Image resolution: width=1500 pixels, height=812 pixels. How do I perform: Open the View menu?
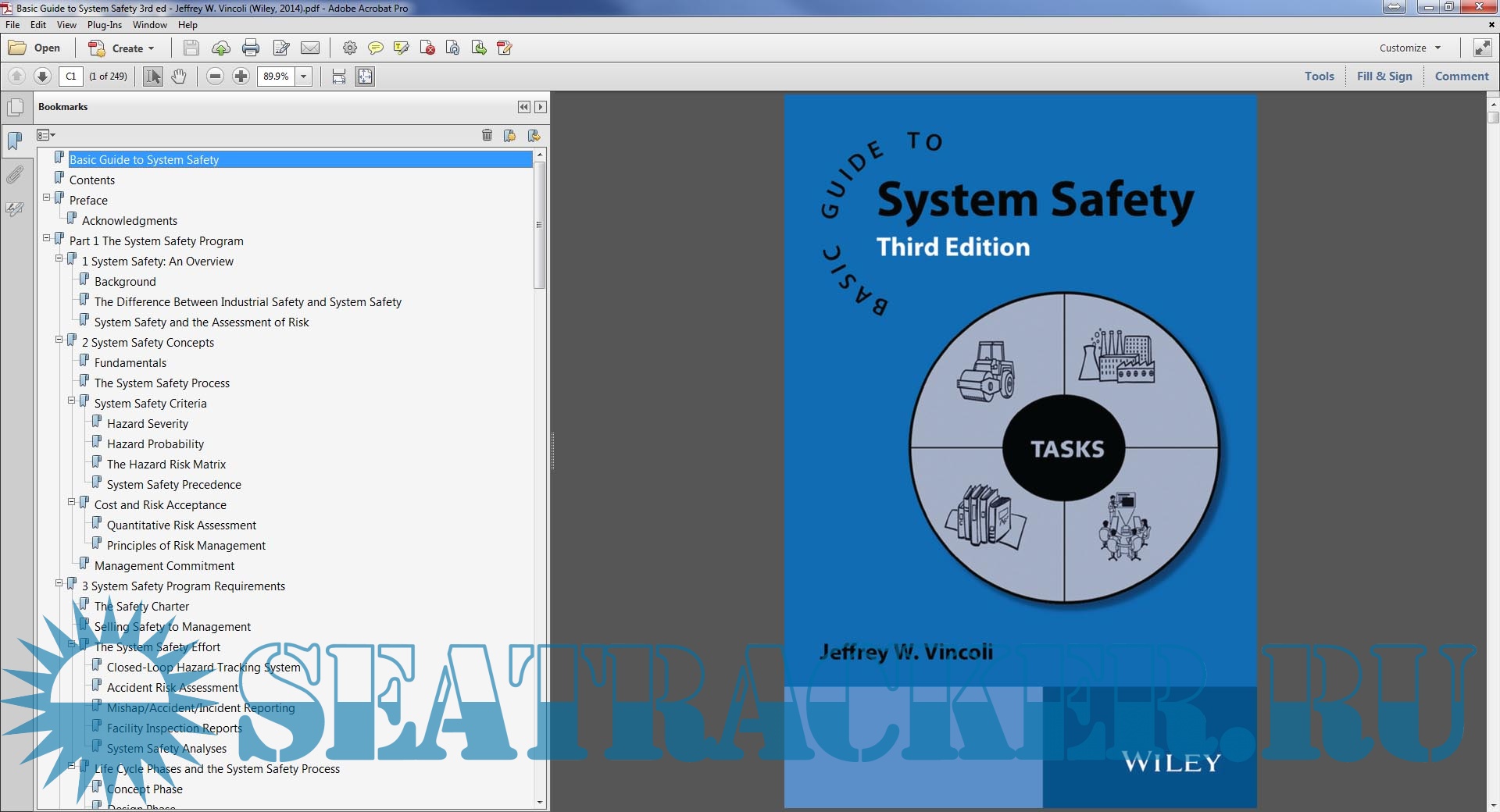(66, 25)
